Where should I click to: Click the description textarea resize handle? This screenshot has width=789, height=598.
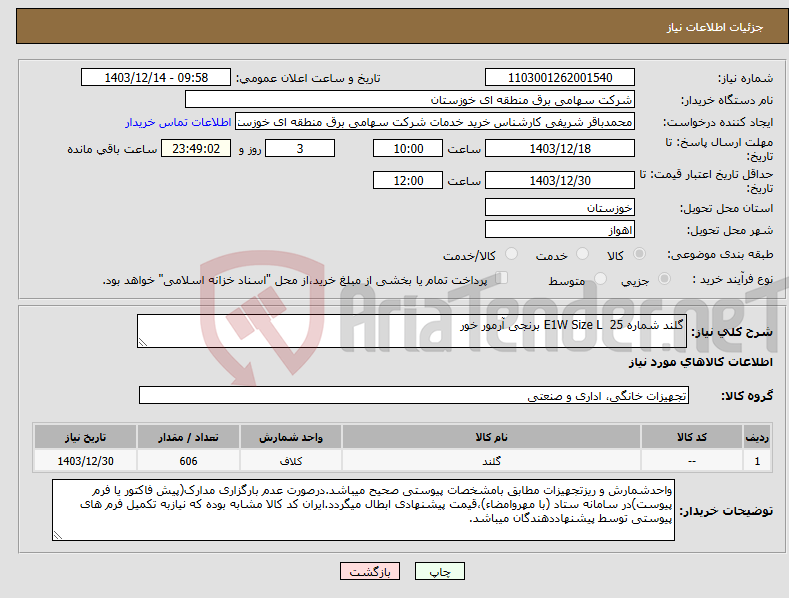point(143,342)
